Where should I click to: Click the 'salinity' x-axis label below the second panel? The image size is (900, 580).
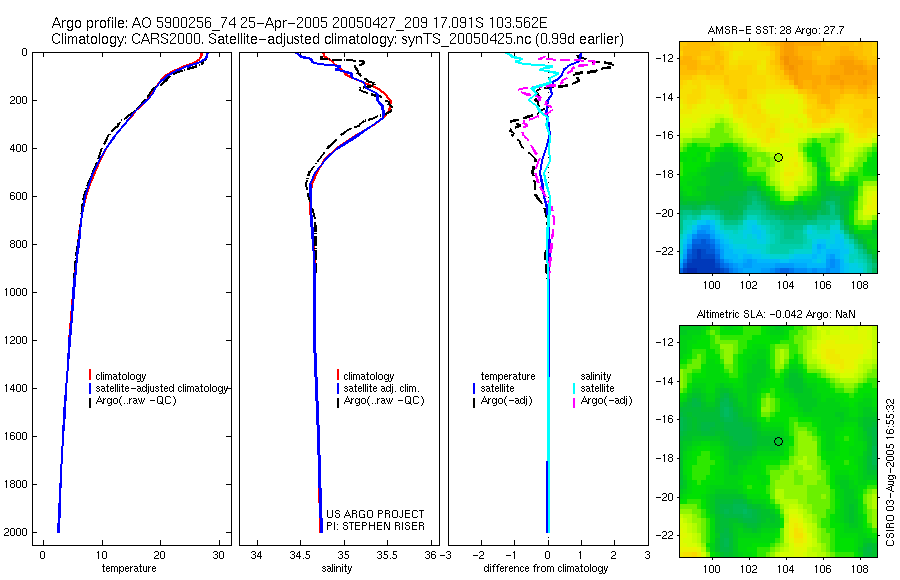tap(337, 569)
